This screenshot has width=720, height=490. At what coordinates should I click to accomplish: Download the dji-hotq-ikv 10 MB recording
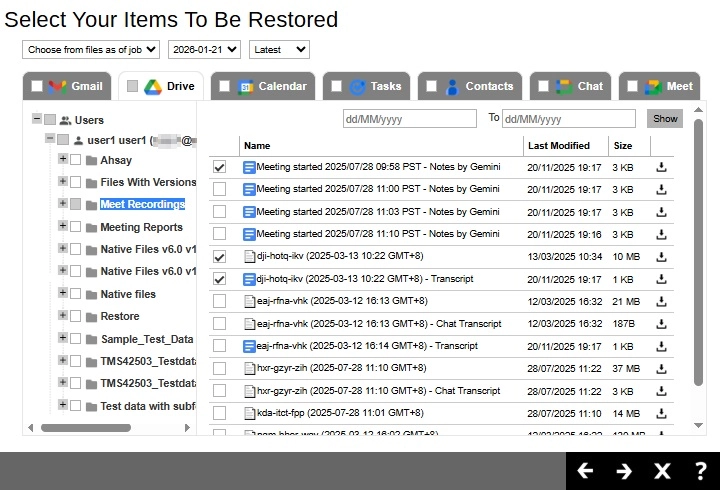(x=661, y=257)
